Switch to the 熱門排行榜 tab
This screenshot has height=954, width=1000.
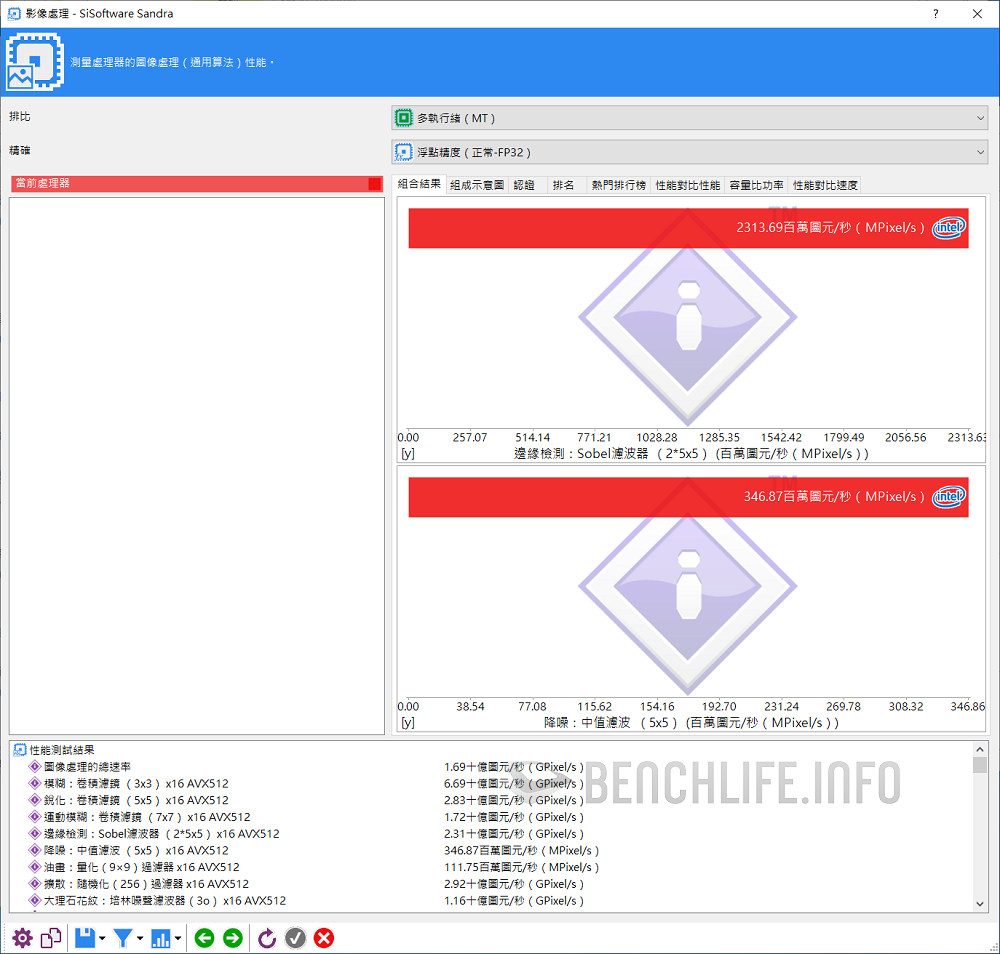[618, 185]
